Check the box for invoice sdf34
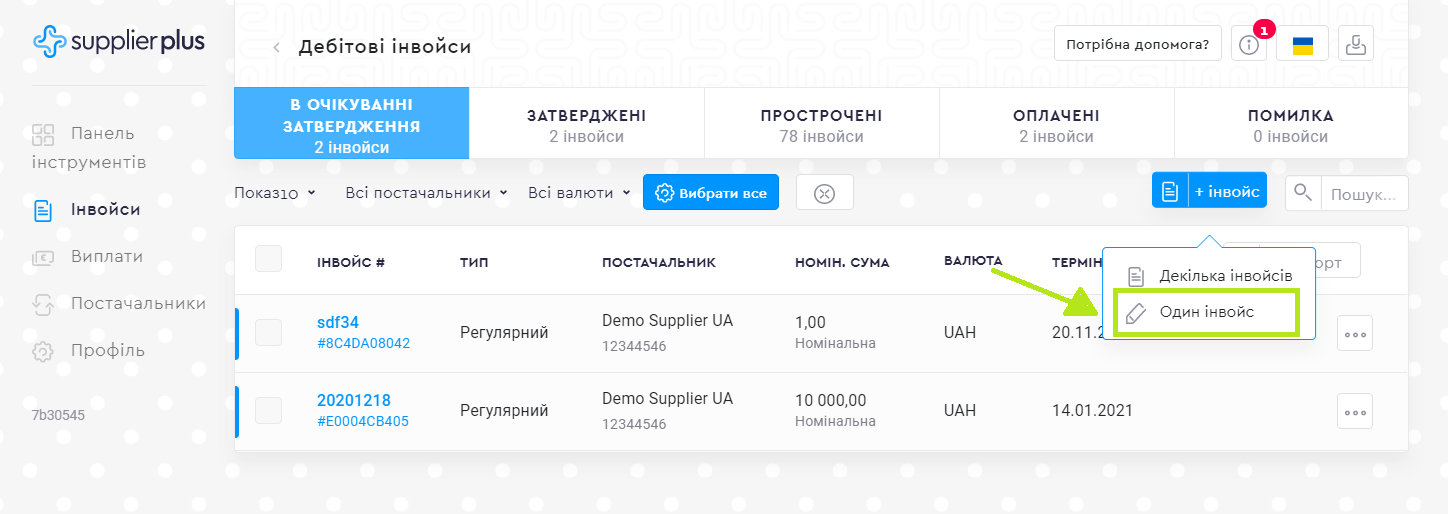 269,333
